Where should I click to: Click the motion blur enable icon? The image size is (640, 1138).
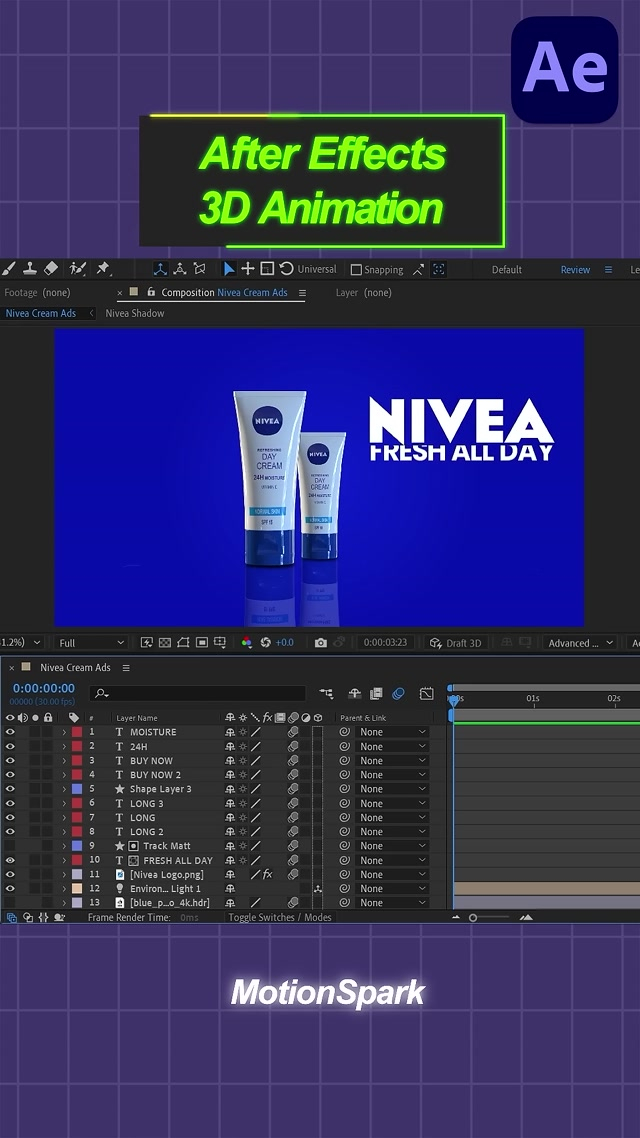398,693
